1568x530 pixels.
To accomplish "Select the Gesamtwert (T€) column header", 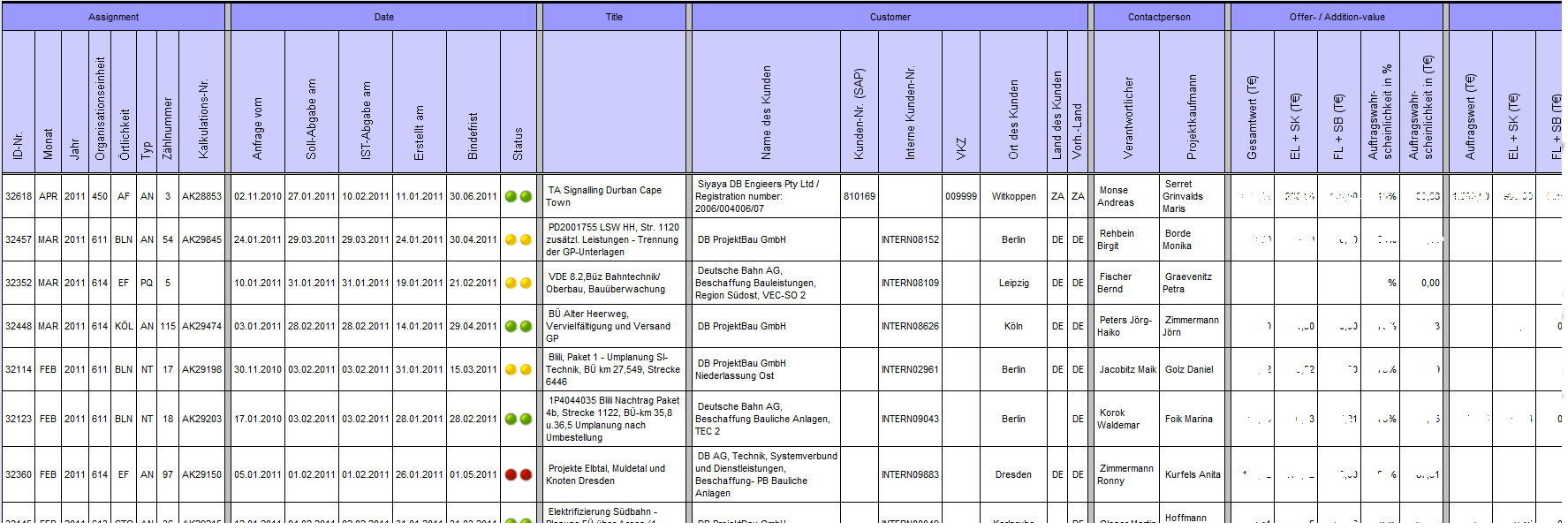I will [x=1252, y=102].
